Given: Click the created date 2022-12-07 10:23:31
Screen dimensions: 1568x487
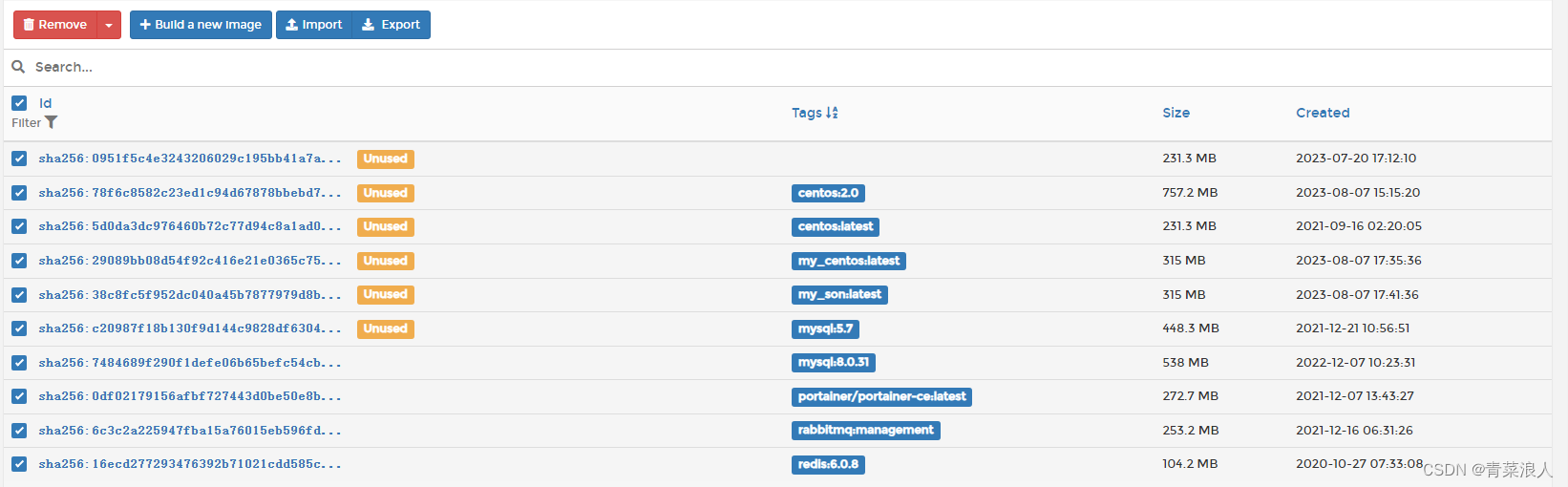Looking at the screenshot, I should (1356, 363).
